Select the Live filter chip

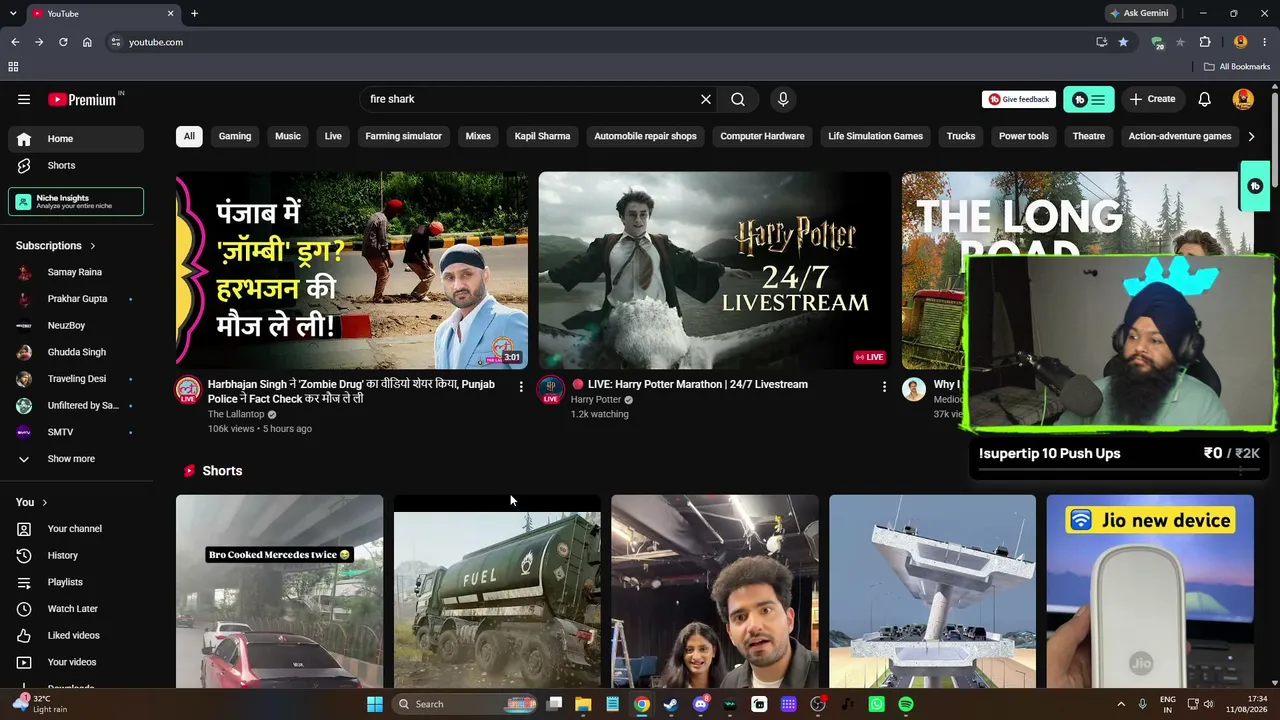(333, 136)
